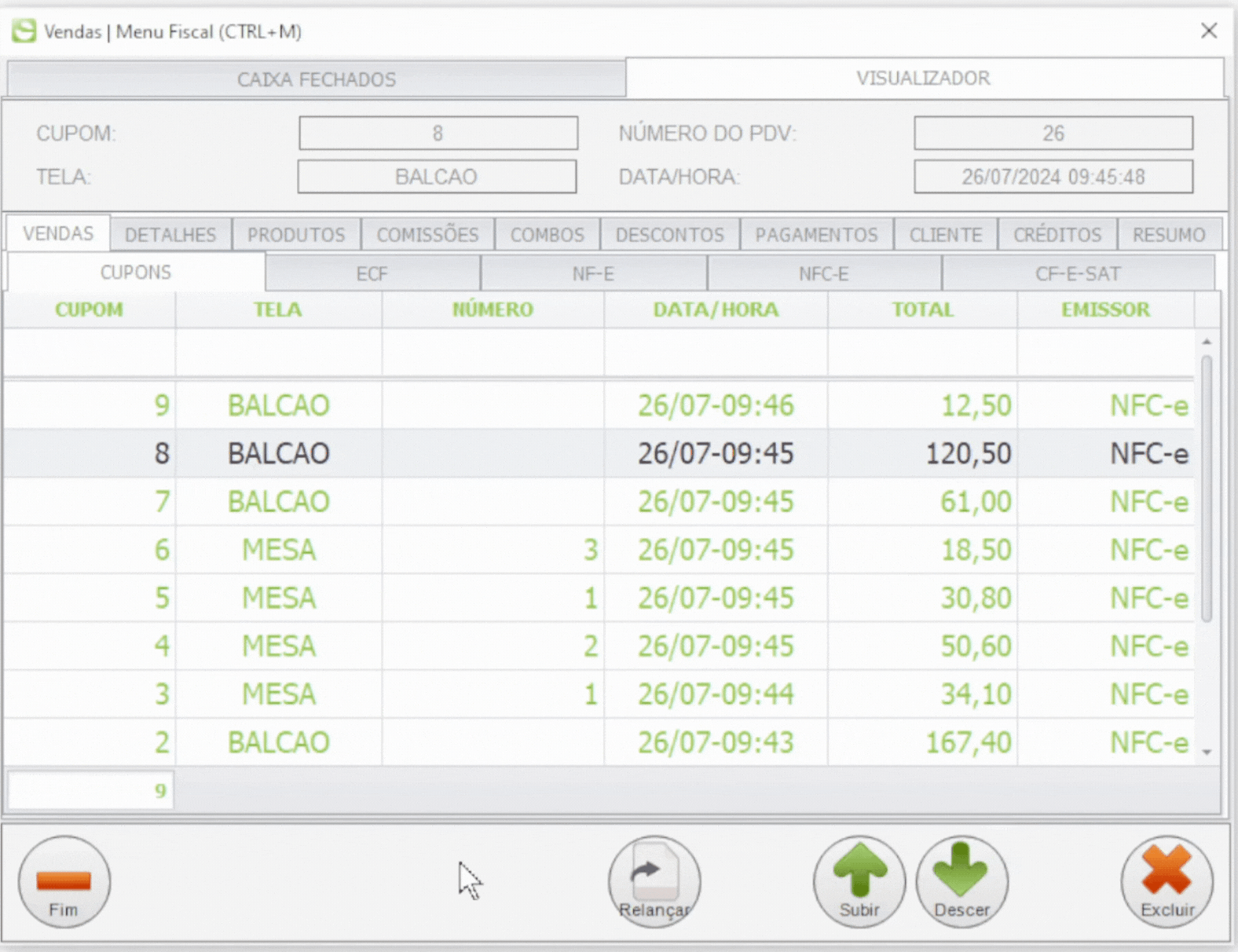Image resolution: width=1238 pixels, height=952 pixels.
Task: Click the vertical scrollbar thumb of grid
Action: 1207,487
